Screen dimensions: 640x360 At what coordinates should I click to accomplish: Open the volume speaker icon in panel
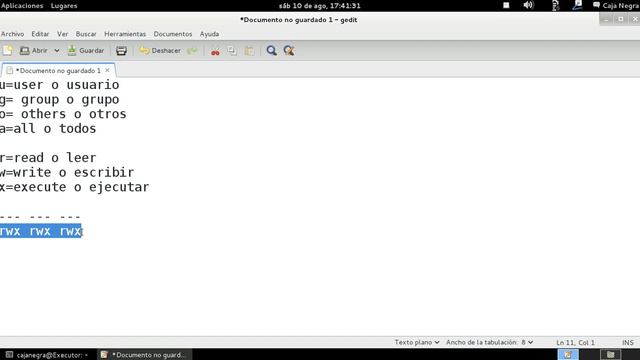tap(528, 5)
